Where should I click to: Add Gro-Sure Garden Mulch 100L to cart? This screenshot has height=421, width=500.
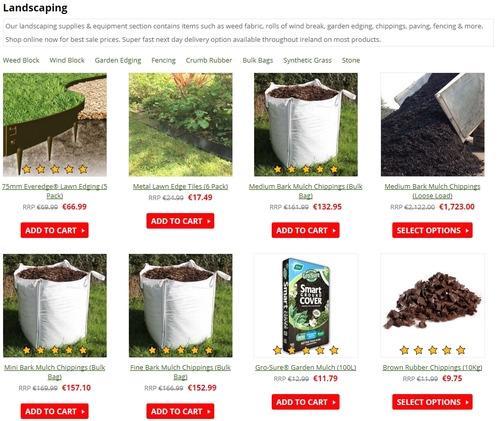[306, 402]
